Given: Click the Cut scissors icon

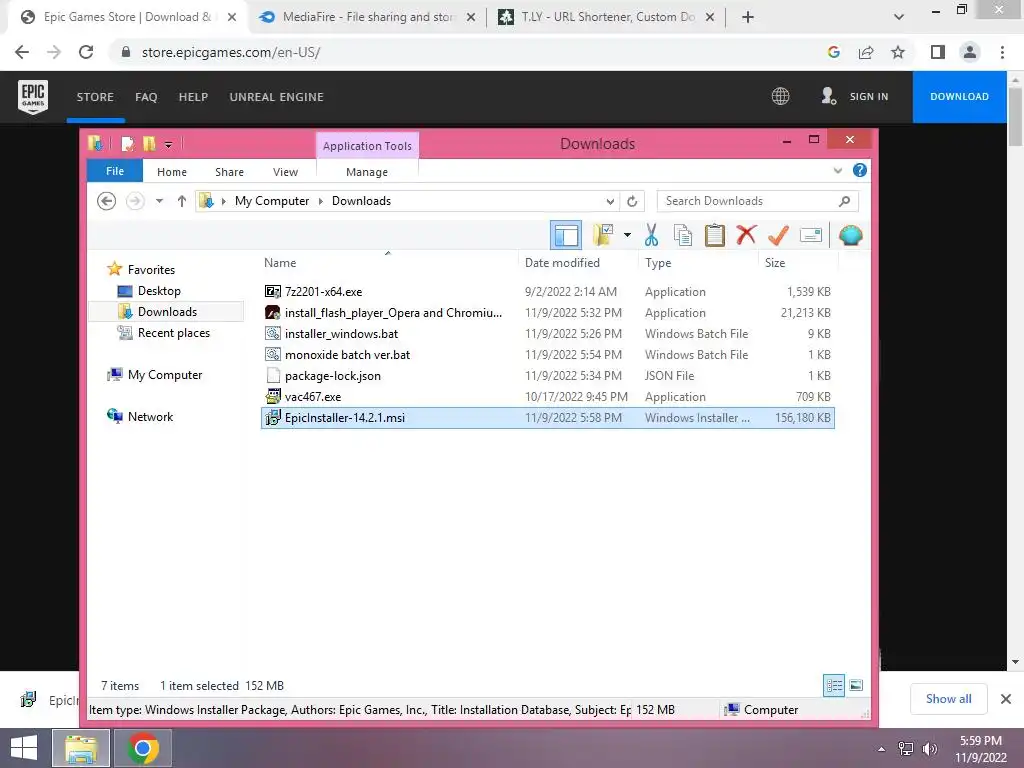Looking at the screenshot, I should (651, 235).
